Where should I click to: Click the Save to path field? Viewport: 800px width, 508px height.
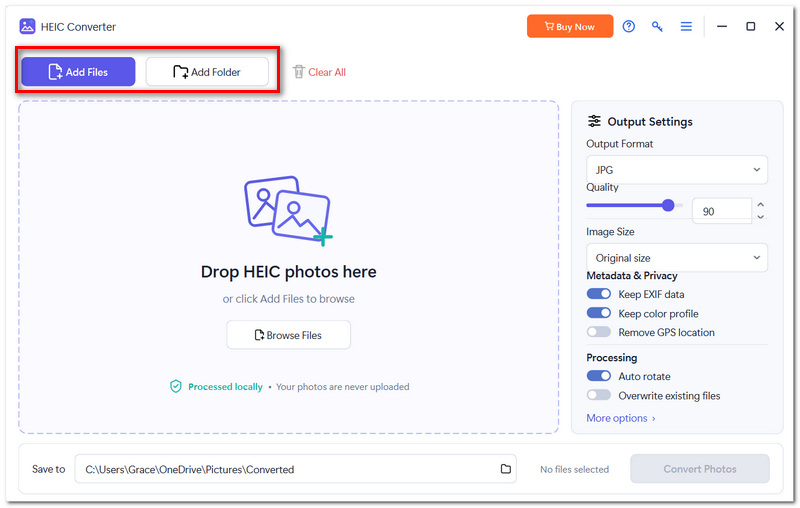[295, 469]
